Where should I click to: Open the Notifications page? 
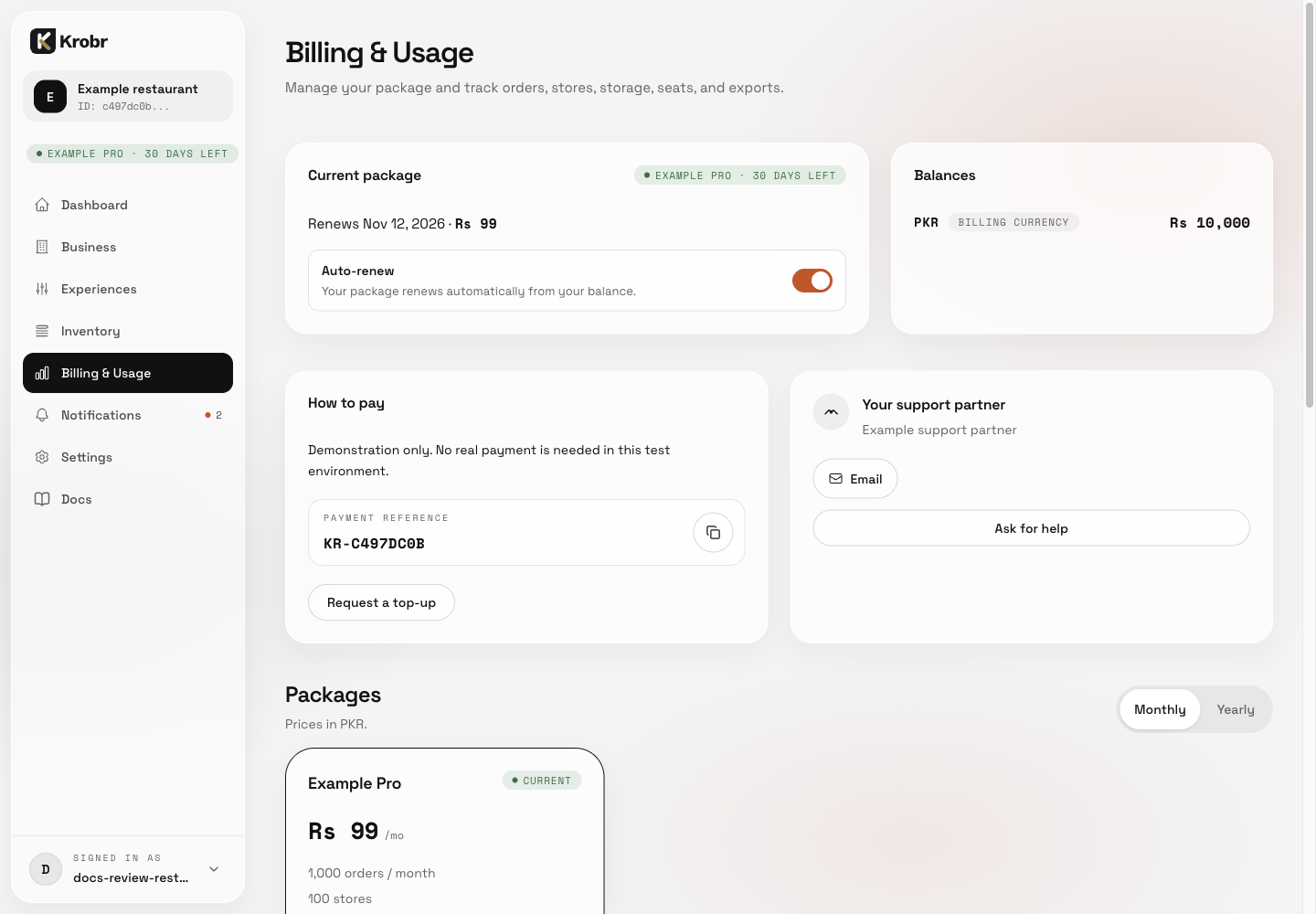click(x=128, y=415)
